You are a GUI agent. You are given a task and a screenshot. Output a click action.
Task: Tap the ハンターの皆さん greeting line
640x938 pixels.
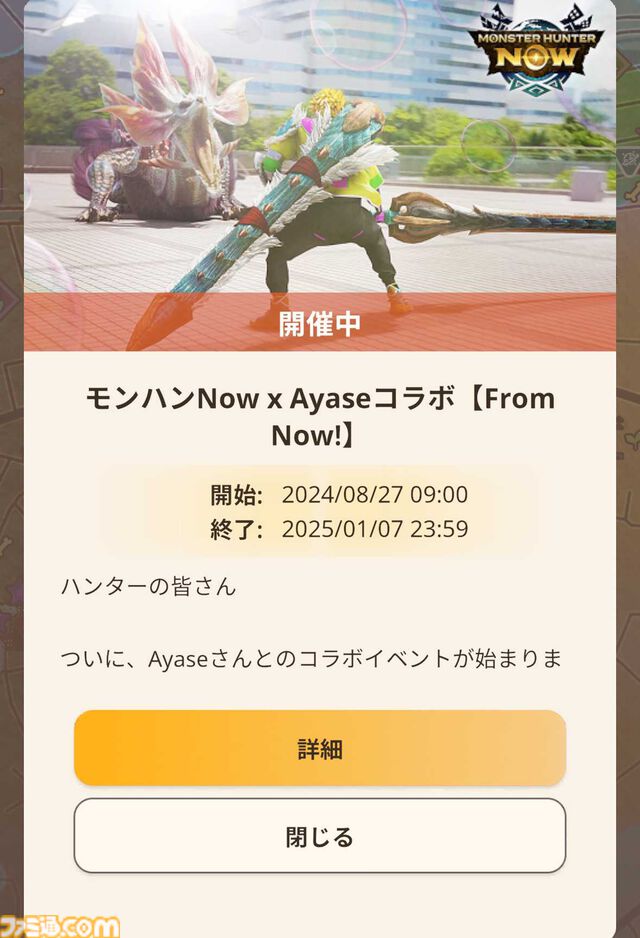[x=148, y=586]
